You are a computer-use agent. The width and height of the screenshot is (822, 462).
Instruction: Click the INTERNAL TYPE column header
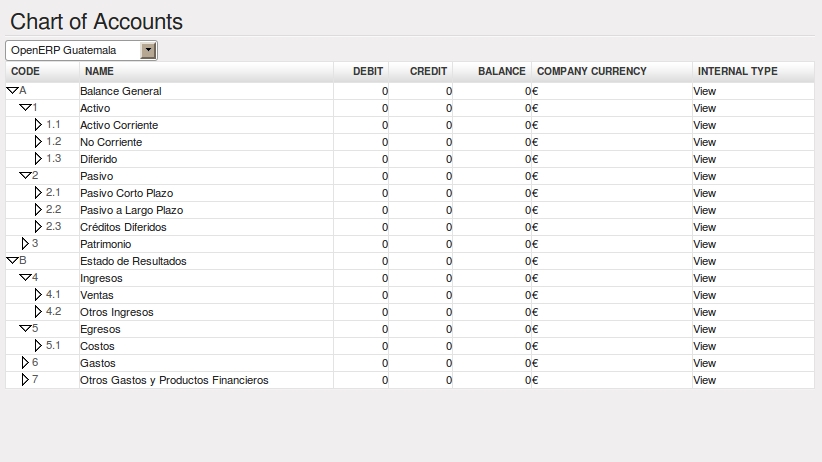pos(737,71)
